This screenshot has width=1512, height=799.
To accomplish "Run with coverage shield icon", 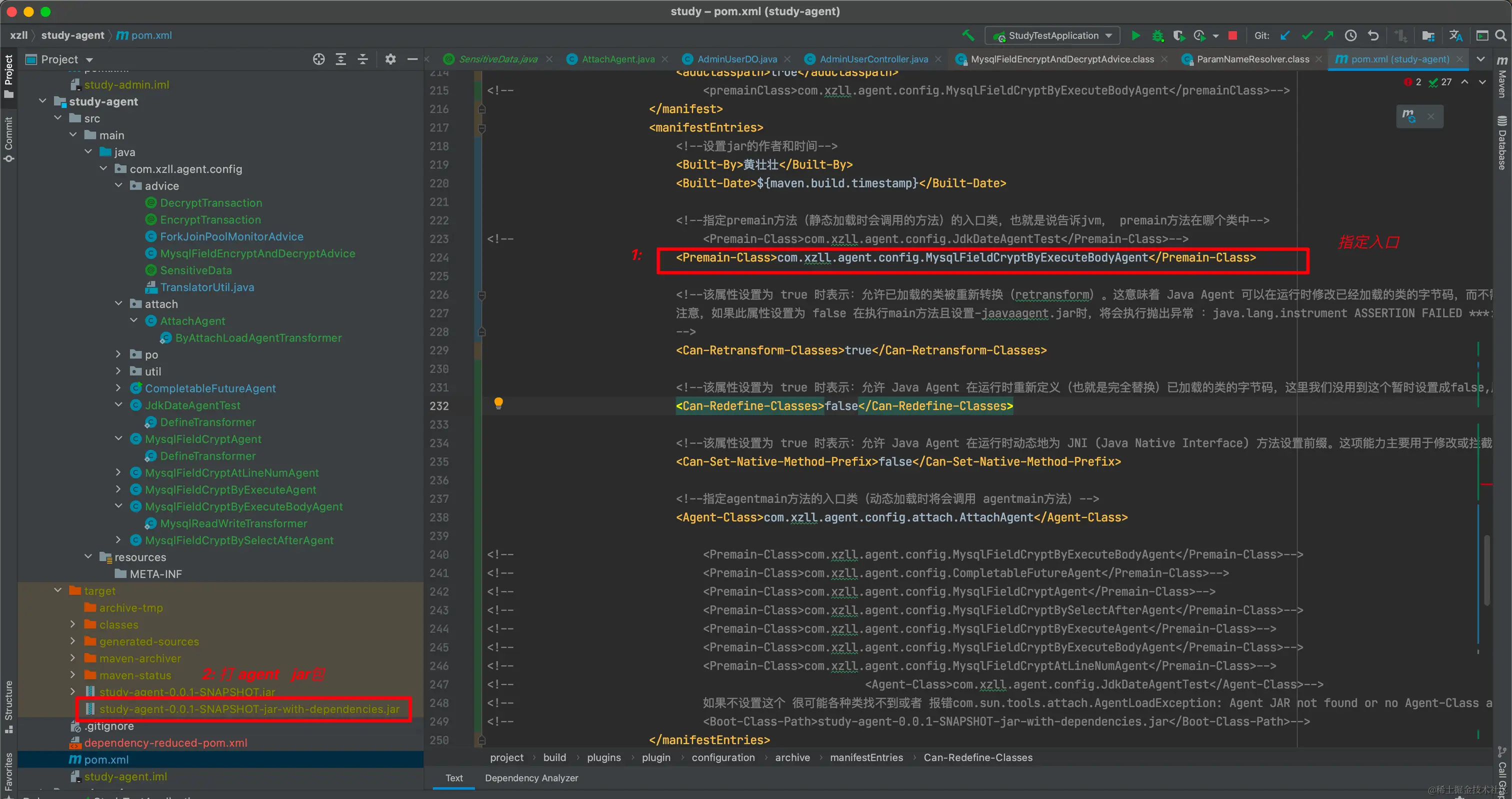I will (x=1178, y=36).
